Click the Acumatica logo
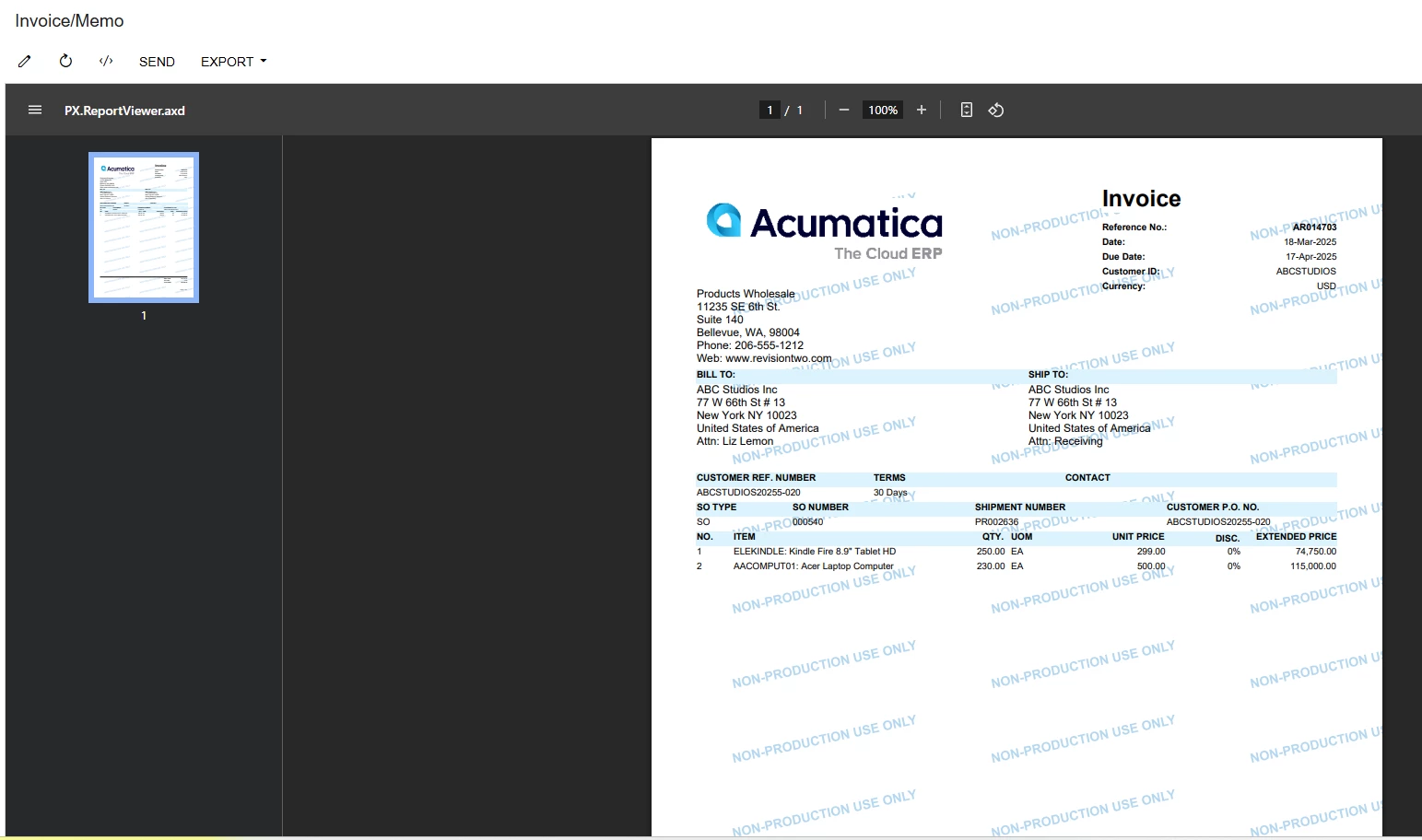This screenshot has height=840, width=1422. (x=824, y=230)
